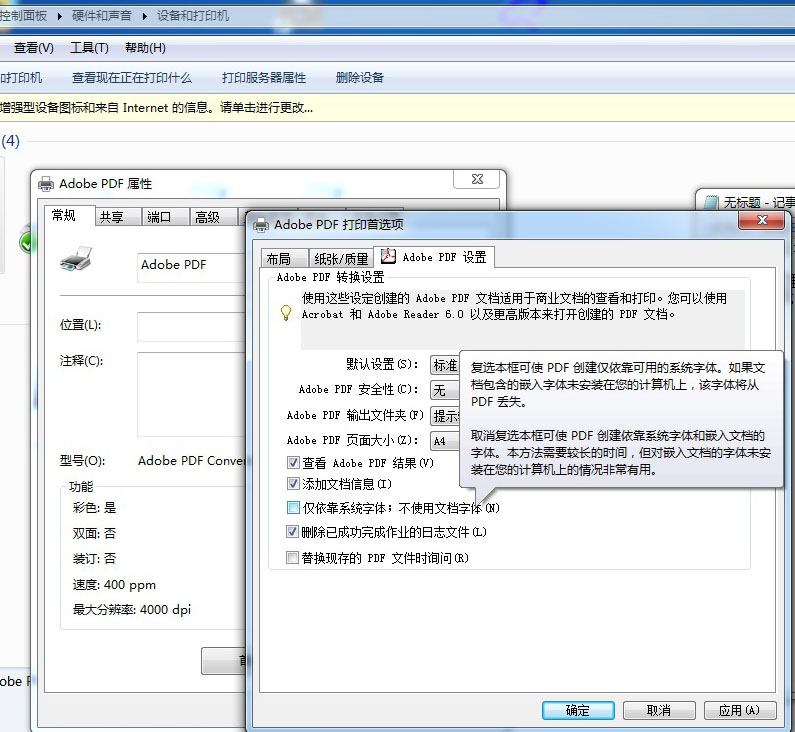Viewport: 795px width, 732px height.
Task: Click the lightbulb hint icon
Action: [x=286, y=313]
